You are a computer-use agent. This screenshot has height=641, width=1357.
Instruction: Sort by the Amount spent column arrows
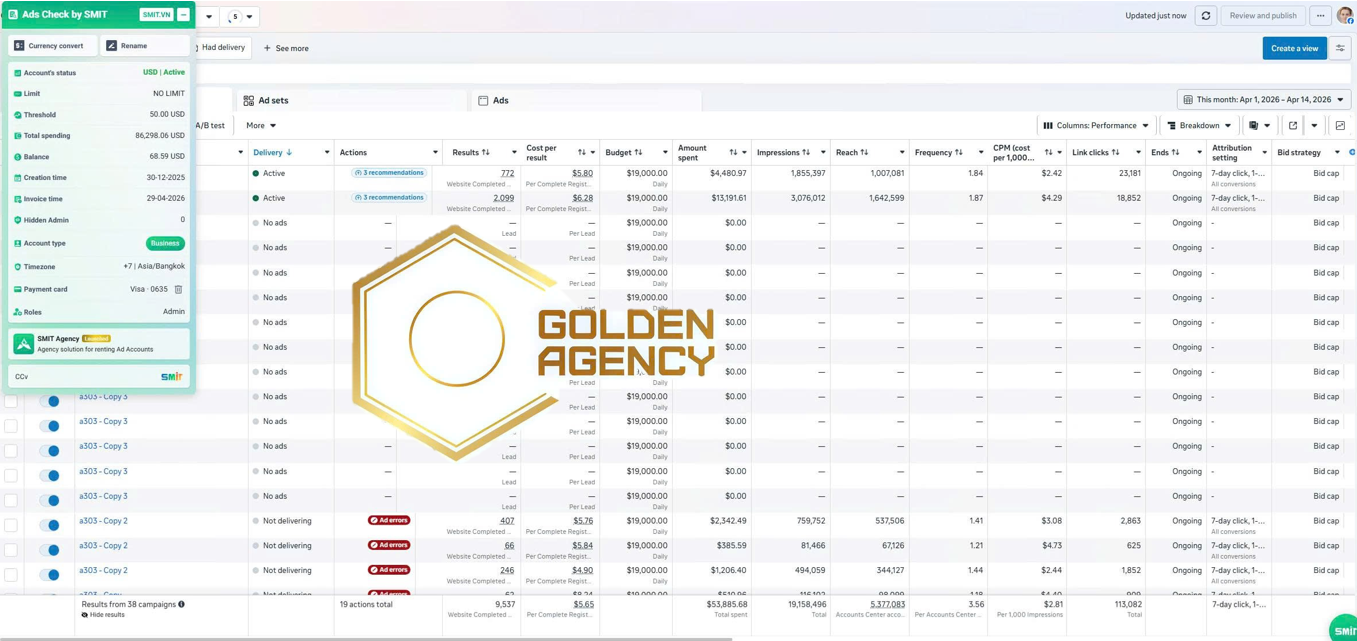[x=733, y=153]
